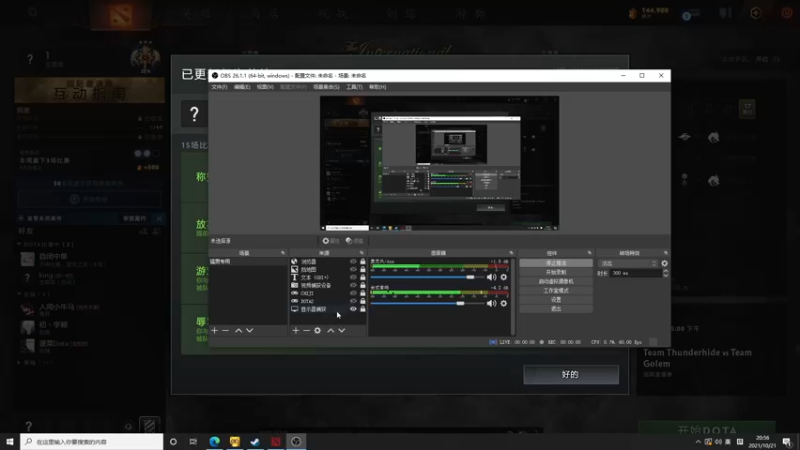Open settings gear for the second mixer channel
Screen dimensions: 800x450
click(x=504, y=304)
